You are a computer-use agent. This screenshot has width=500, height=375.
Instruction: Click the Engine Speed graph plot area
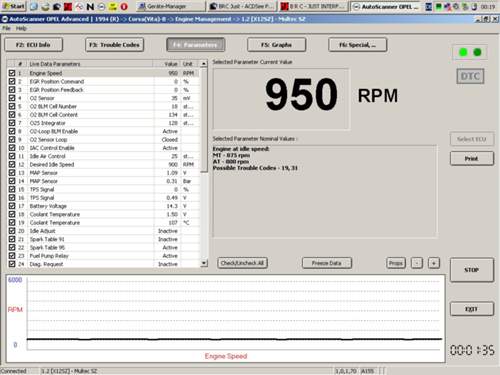(x=235, y=314)
